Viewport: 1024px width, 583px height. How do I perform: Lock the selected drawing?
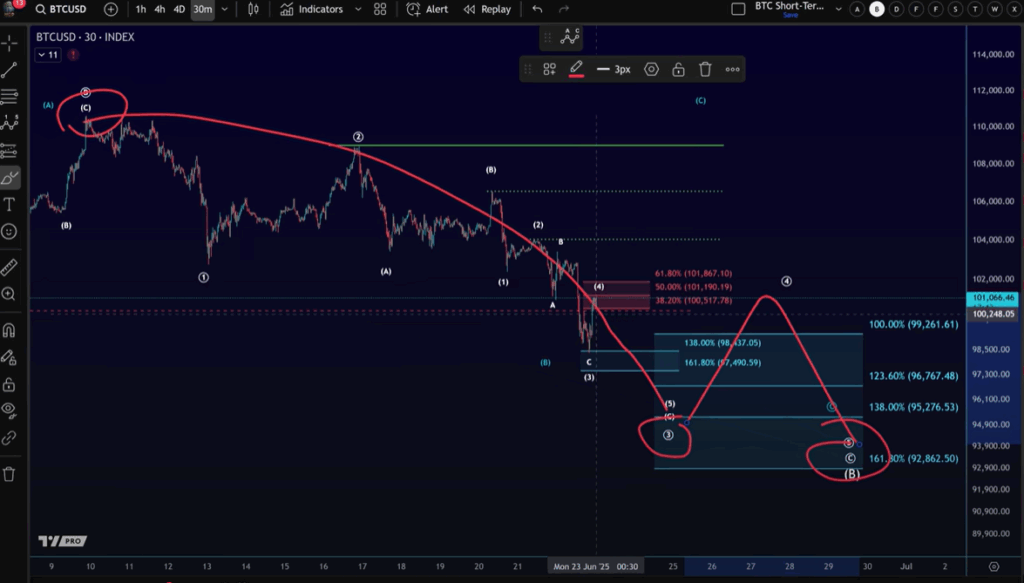pos(678,69)
